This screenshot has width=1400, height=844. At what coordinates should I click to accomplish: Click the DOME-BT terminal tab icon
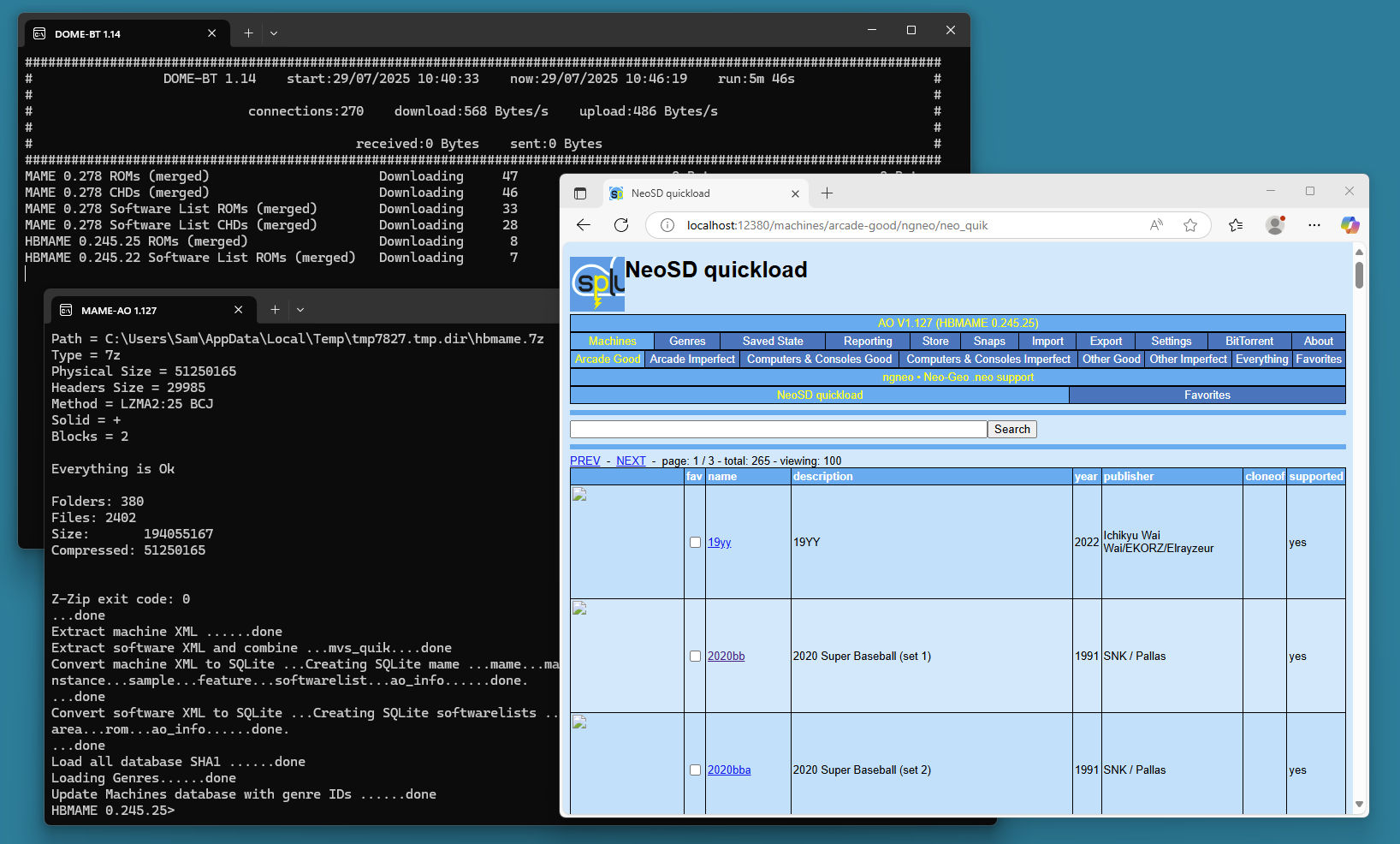pos(39,33)
